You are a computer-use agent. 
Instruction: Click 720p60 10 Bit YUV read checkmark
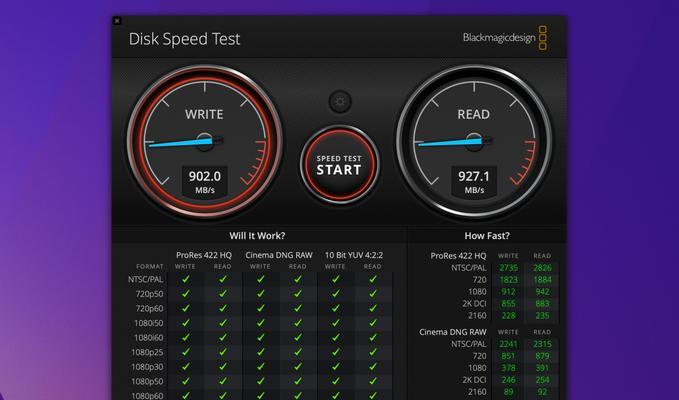coord(373,308)
